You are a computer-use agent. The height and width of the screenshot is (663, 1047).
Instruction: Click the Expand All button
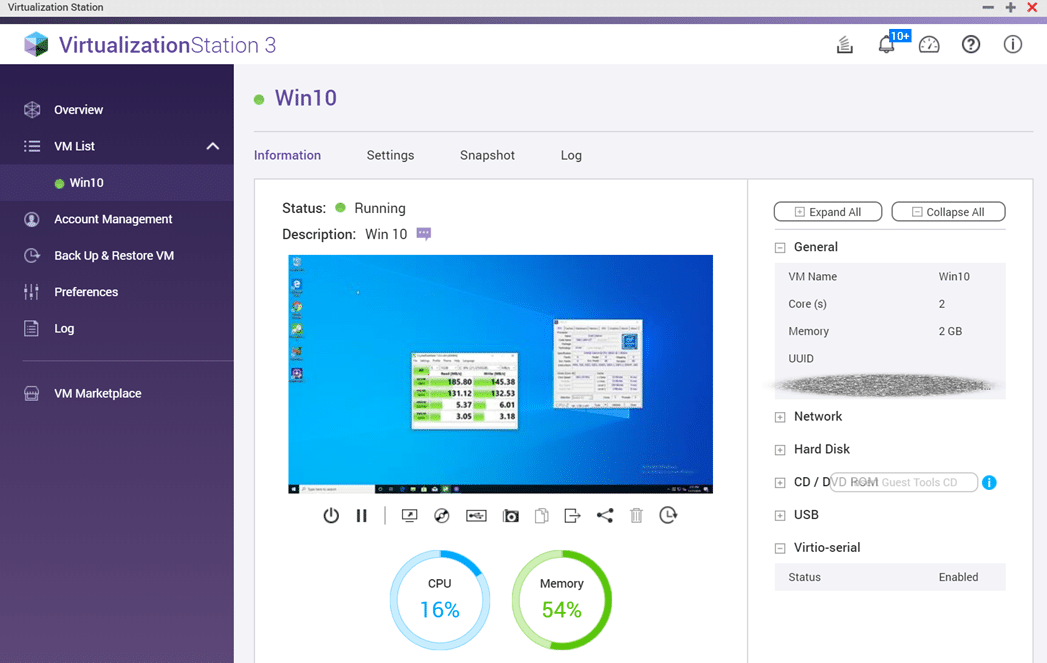[828, 212]
